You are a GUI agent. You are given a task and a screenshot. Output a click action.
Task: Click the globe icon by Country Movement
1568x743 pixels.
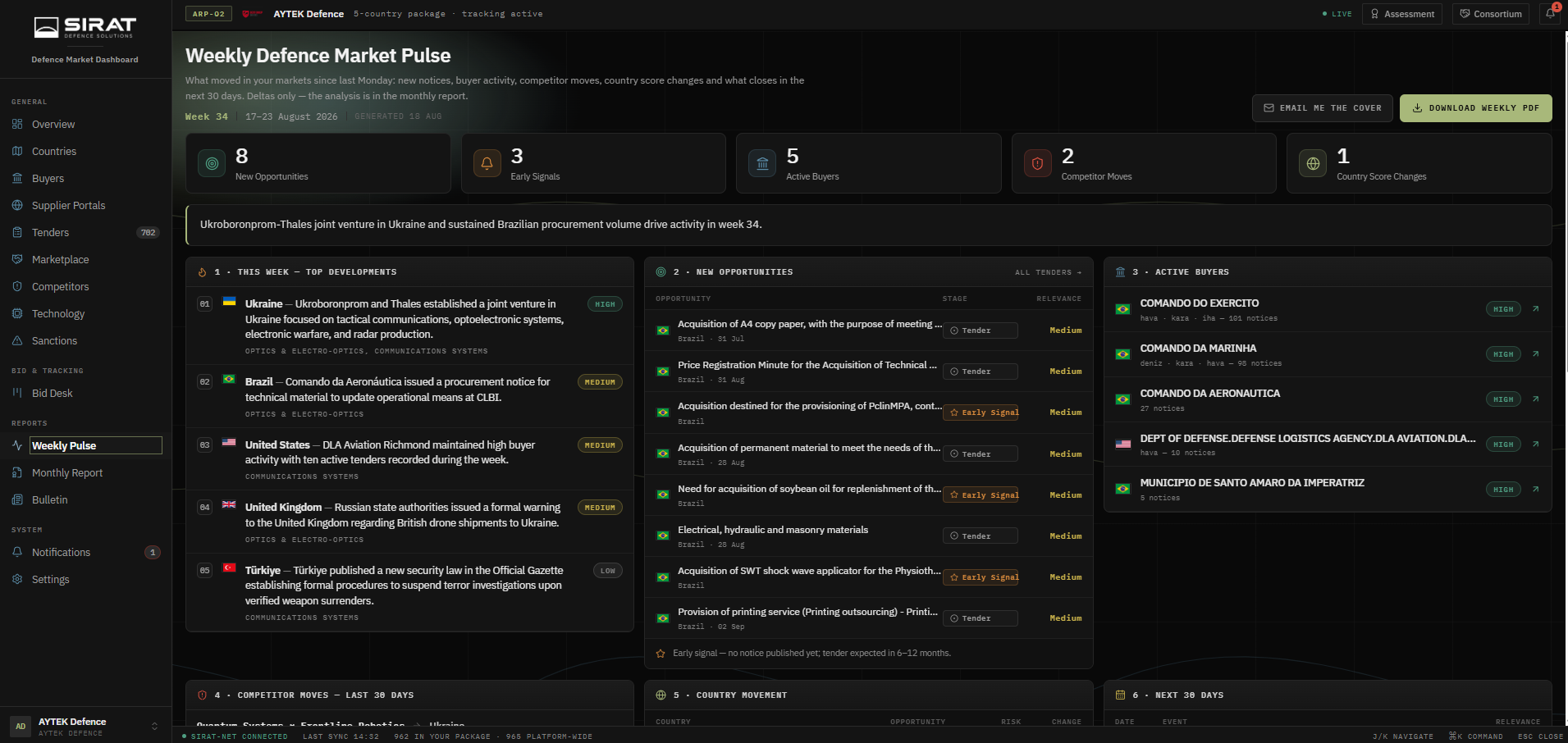[x=661, y=695]
